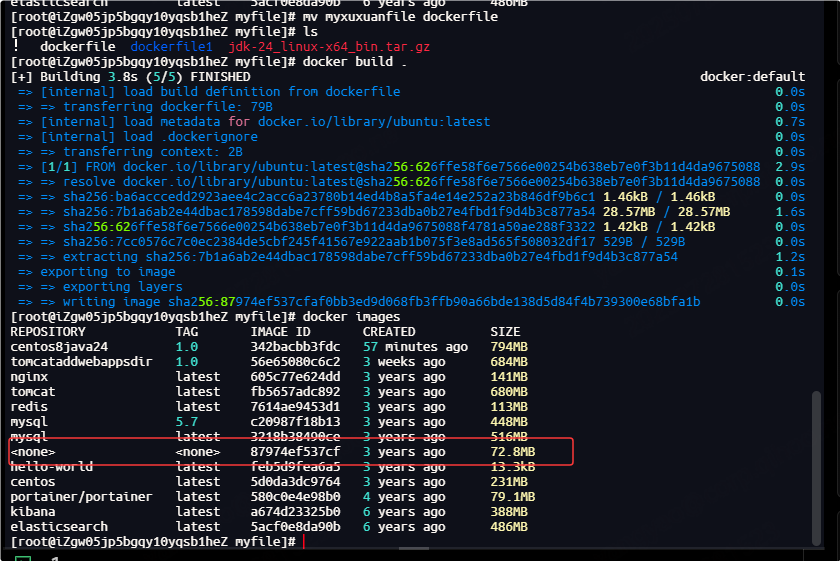
Task: Click the 'writing image sha256:87974ef5' line
Action: (x=381, y=302)
